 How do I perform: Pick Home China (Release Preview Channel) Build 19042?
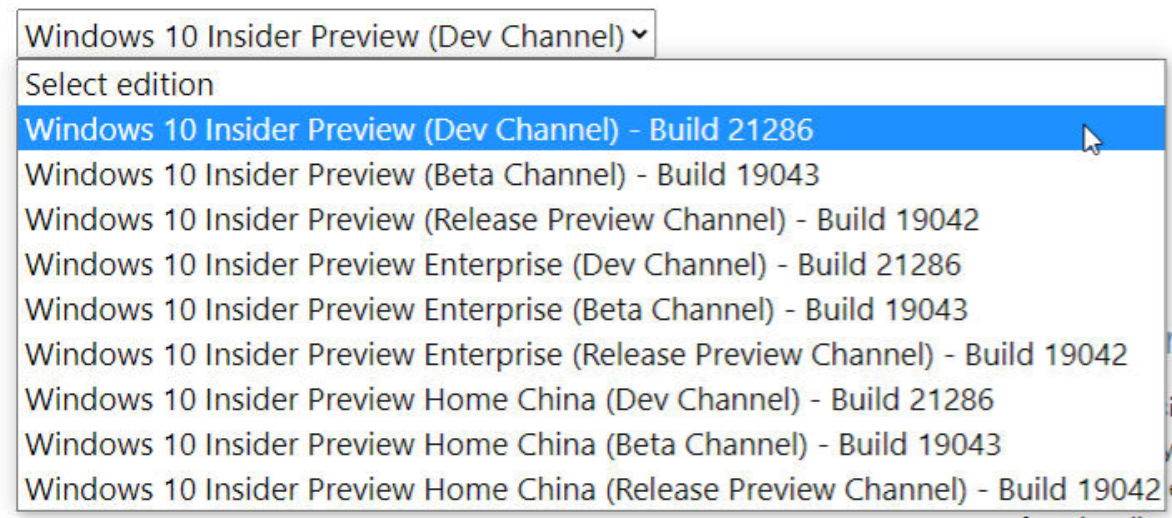point(592,490)
